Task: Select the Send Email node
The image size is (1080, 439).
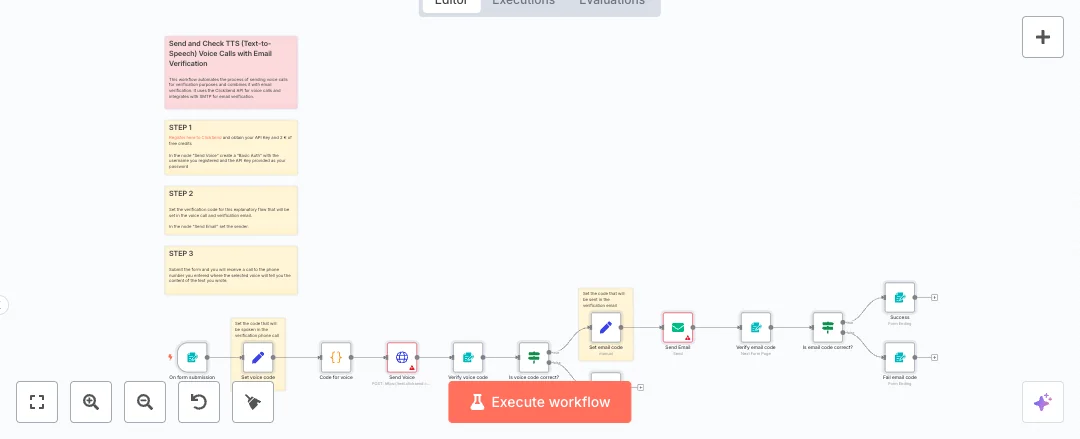Action: pos(678,327)
